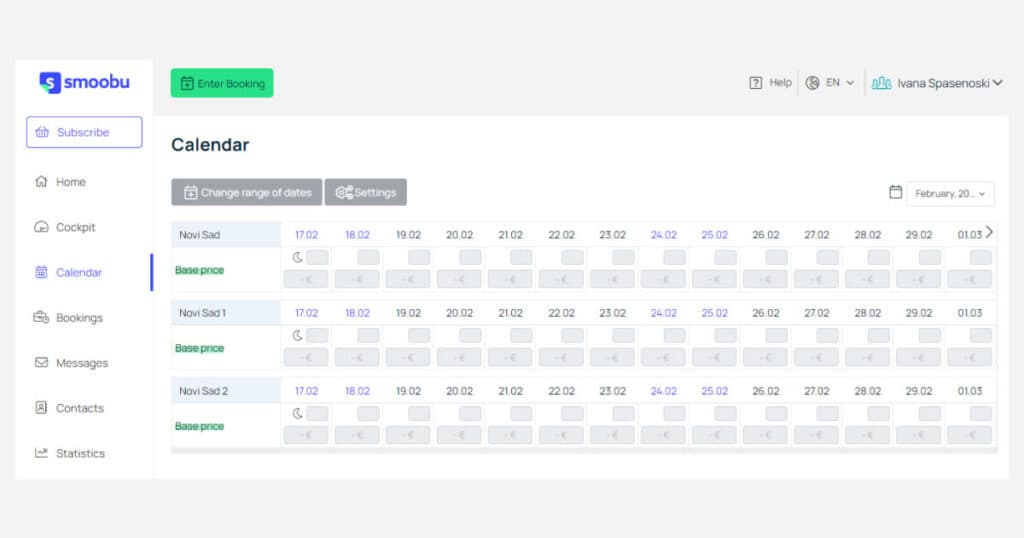The width and height of the screenshot is (1024, 538).
Task: Open the Help link
Action: [780, 82]
